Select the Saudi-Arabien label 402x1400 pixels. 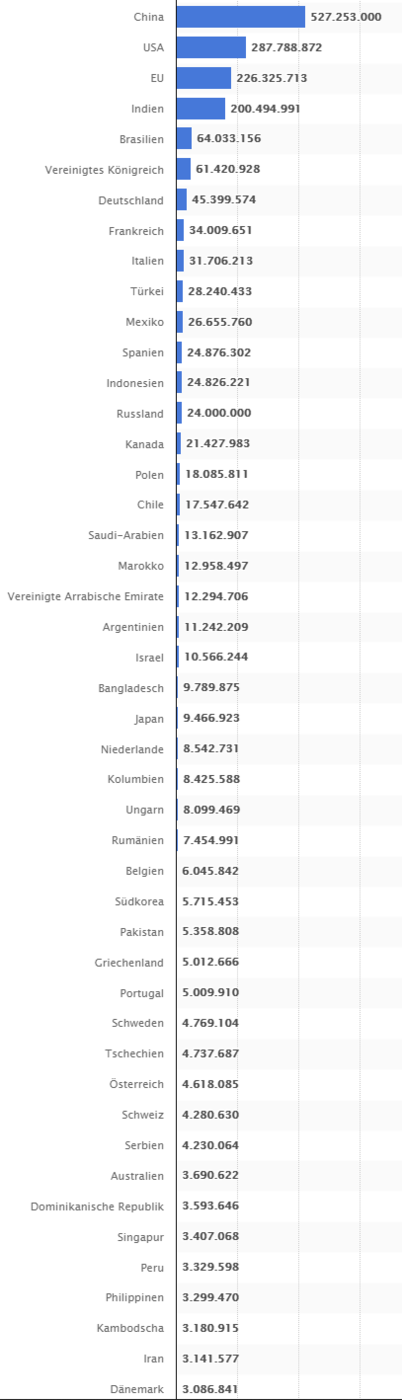pos(126,536)
